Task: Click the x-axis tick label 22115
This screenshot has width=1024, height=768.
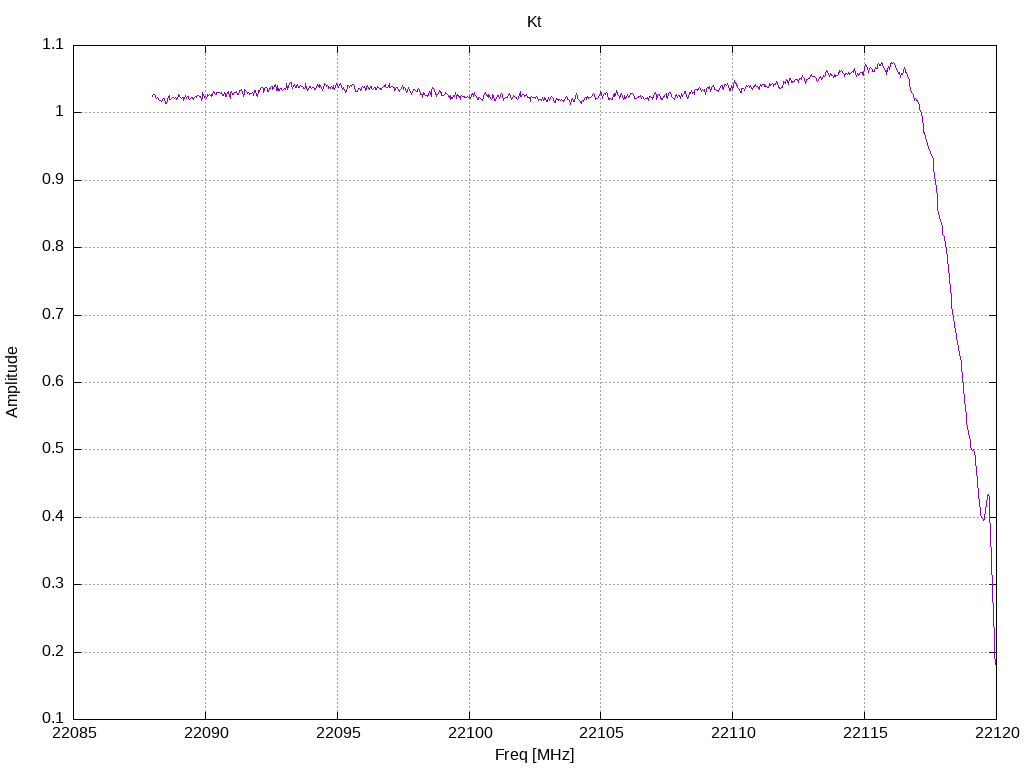Action: [x=865, y=733]
